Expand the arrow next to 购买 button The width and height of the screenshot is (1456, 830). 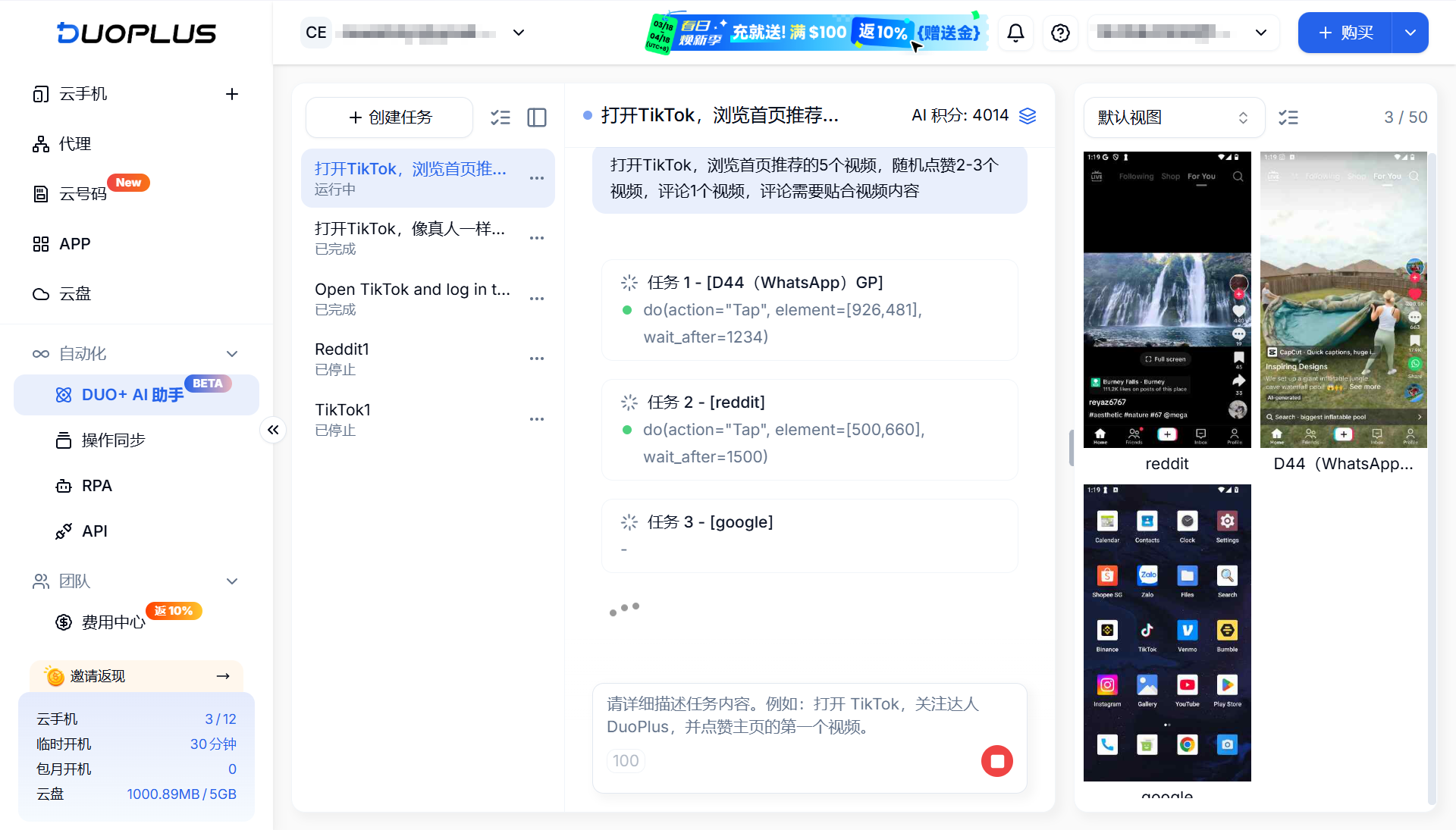click(x=1410, y=33)
